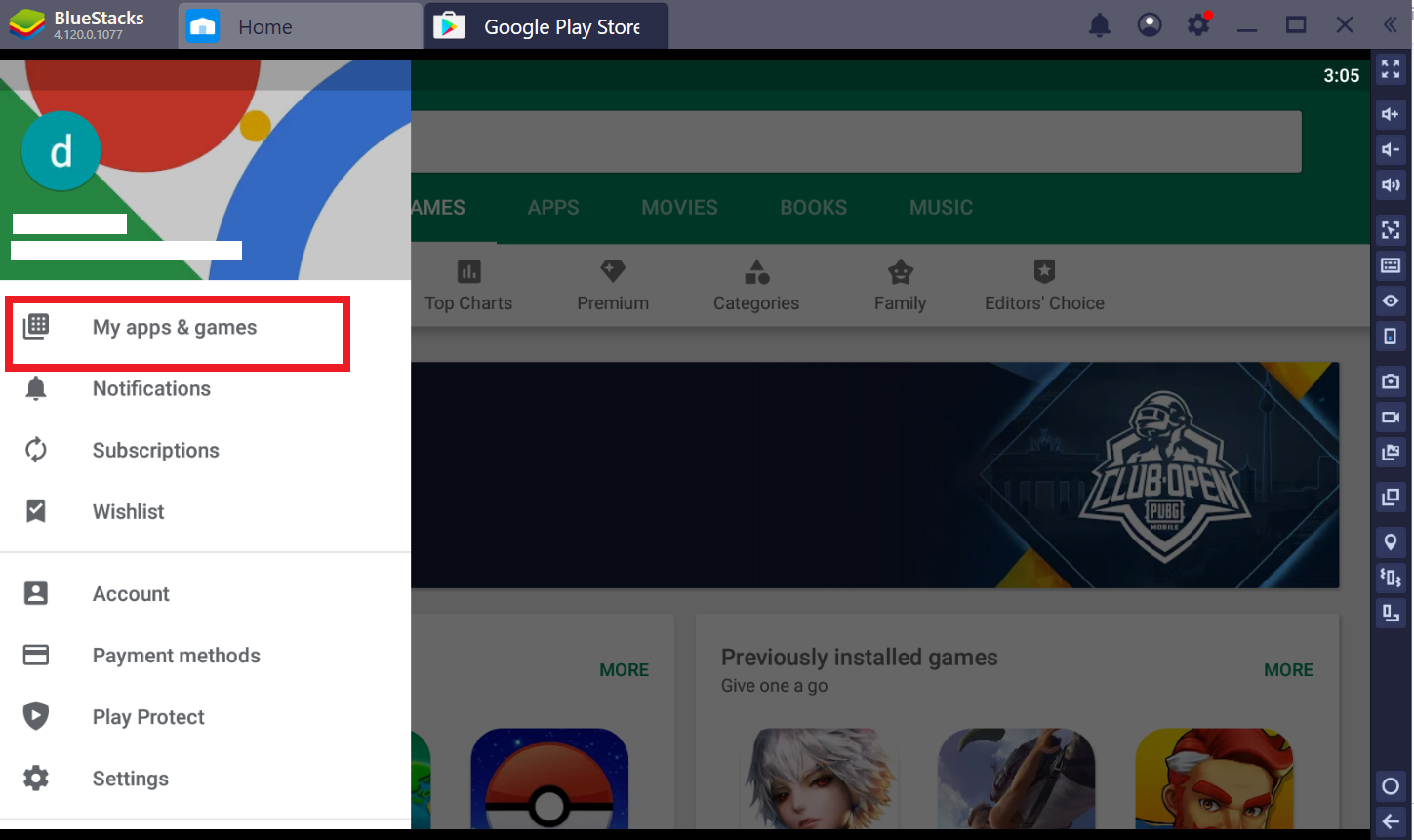1414x840 pixels.
Task: Open Editors' Choice
Action: click(1044, 286)
